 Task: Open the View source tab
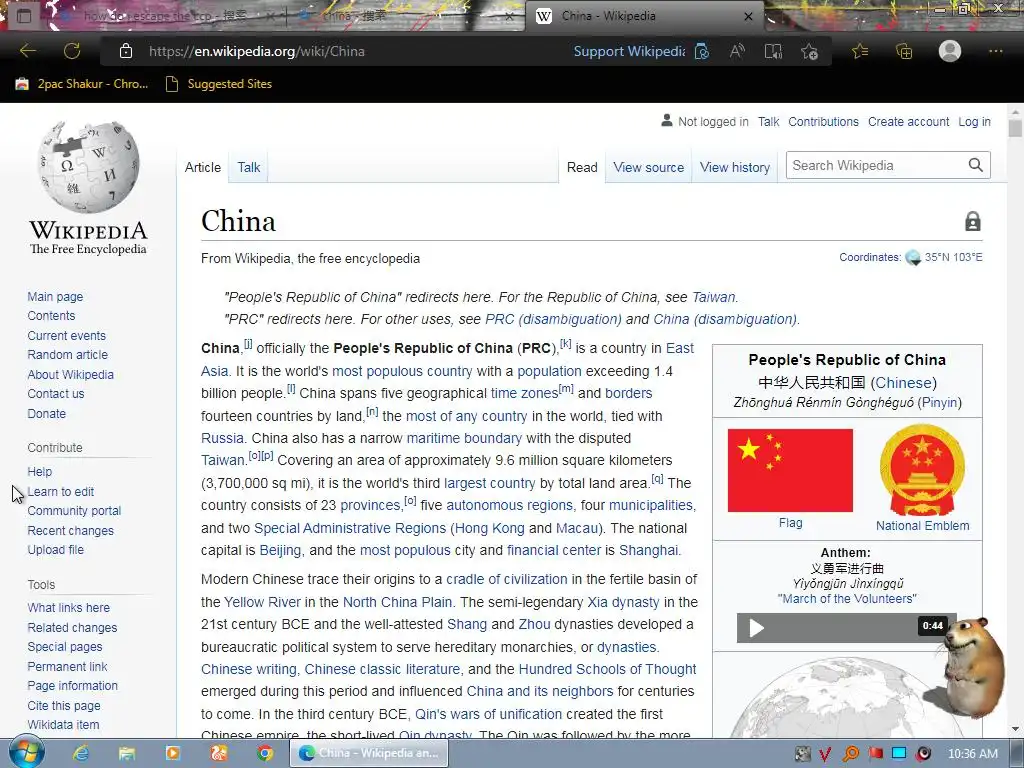pos(648,167)
